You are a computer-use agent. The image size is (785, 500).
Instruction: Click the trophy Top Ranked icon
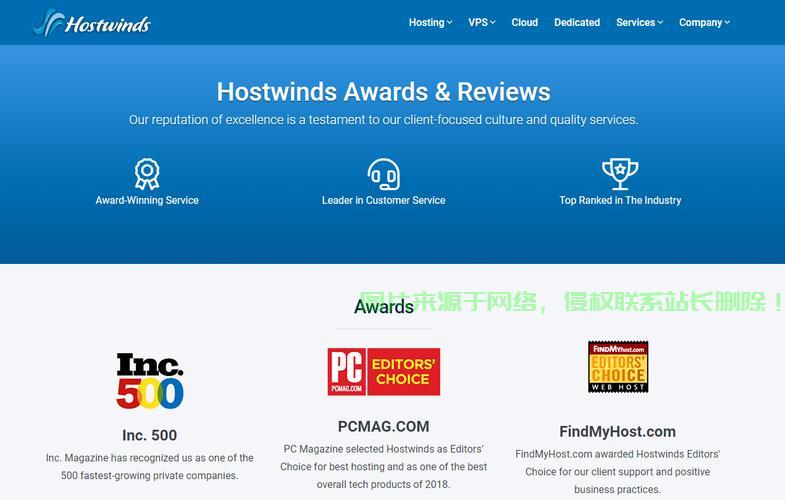620,174
